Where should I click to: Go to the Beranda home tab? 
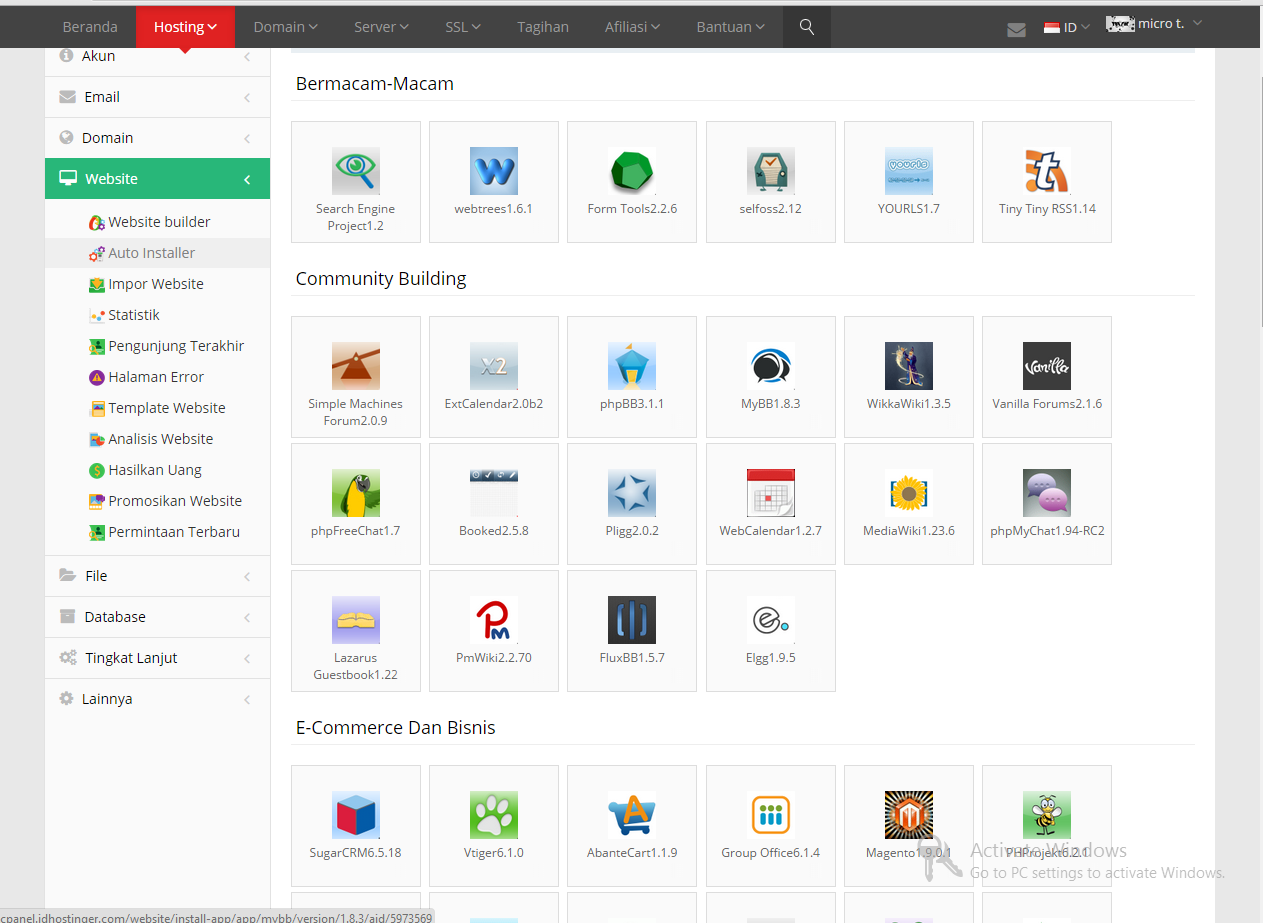pyautogui.click(x=90, y=27)
